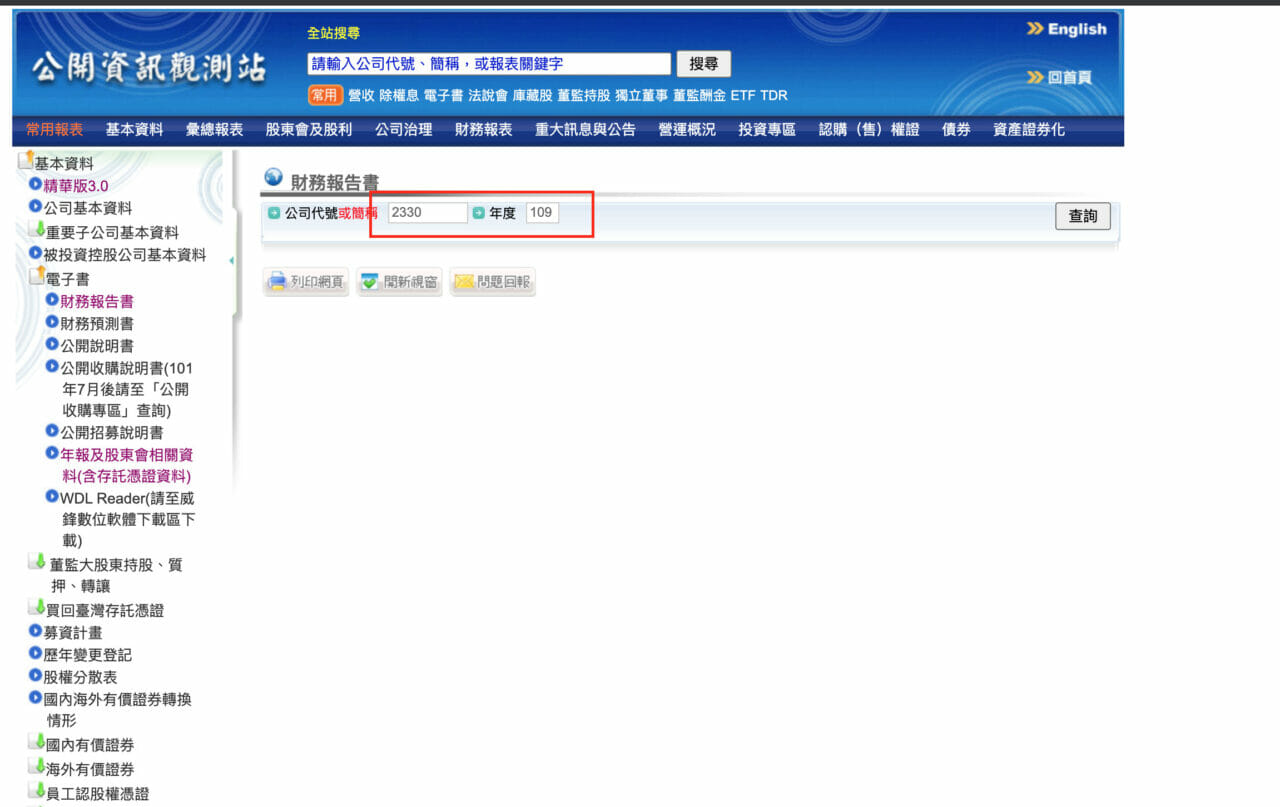Collapse the 電子書 folder in the sidebar

tap(37, 277)
